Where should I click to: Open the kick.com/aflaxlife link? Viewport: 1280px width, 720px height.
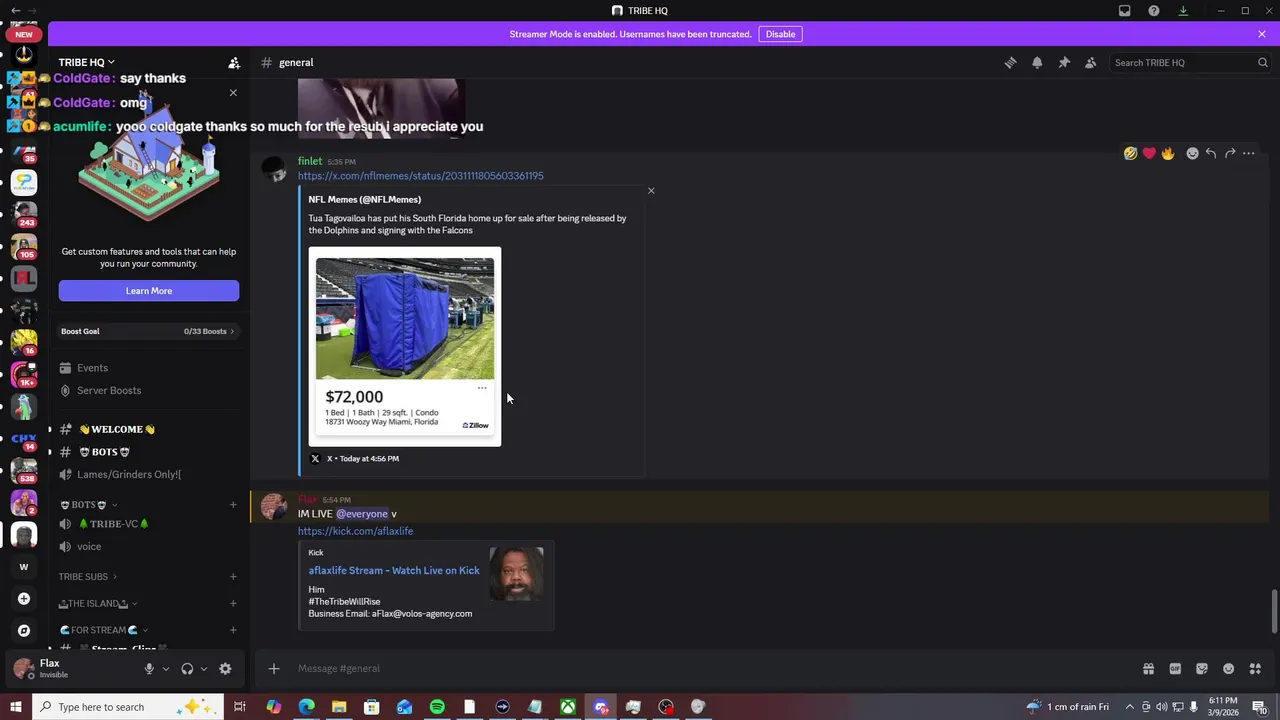tap(355, 531)
